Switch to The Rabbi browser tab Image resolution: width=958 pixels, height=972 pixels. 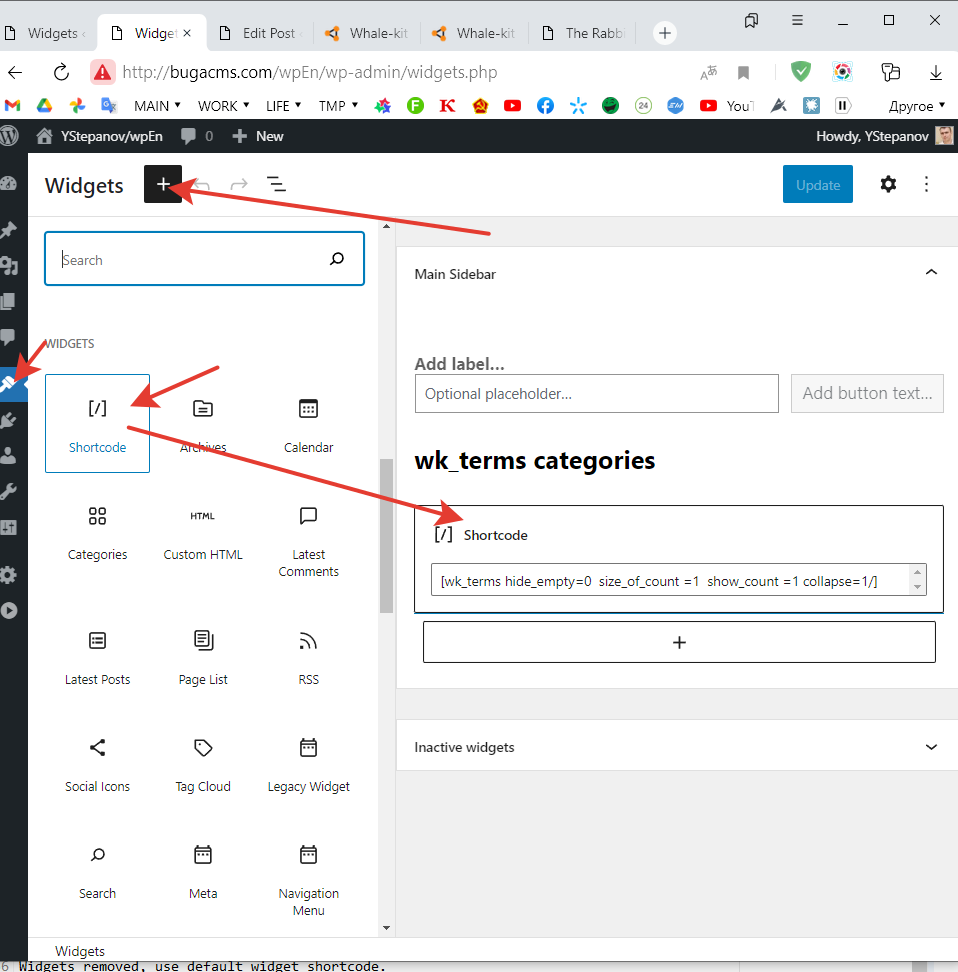583,33
